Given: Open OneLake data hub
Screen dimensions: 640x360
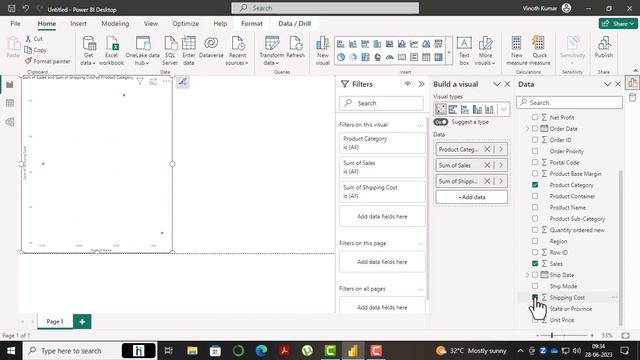Looking at the screenshot, I should pos(142,51).
